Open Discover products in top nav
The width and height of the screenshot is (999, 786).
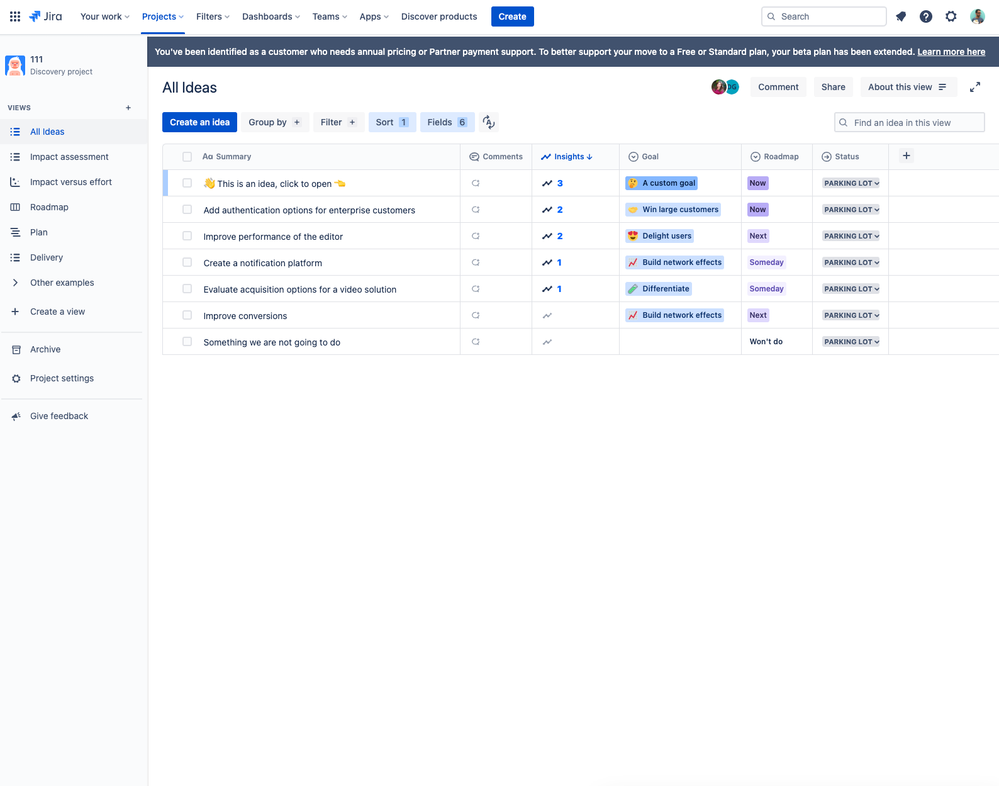pyautogui.click(x=439, y=17)
